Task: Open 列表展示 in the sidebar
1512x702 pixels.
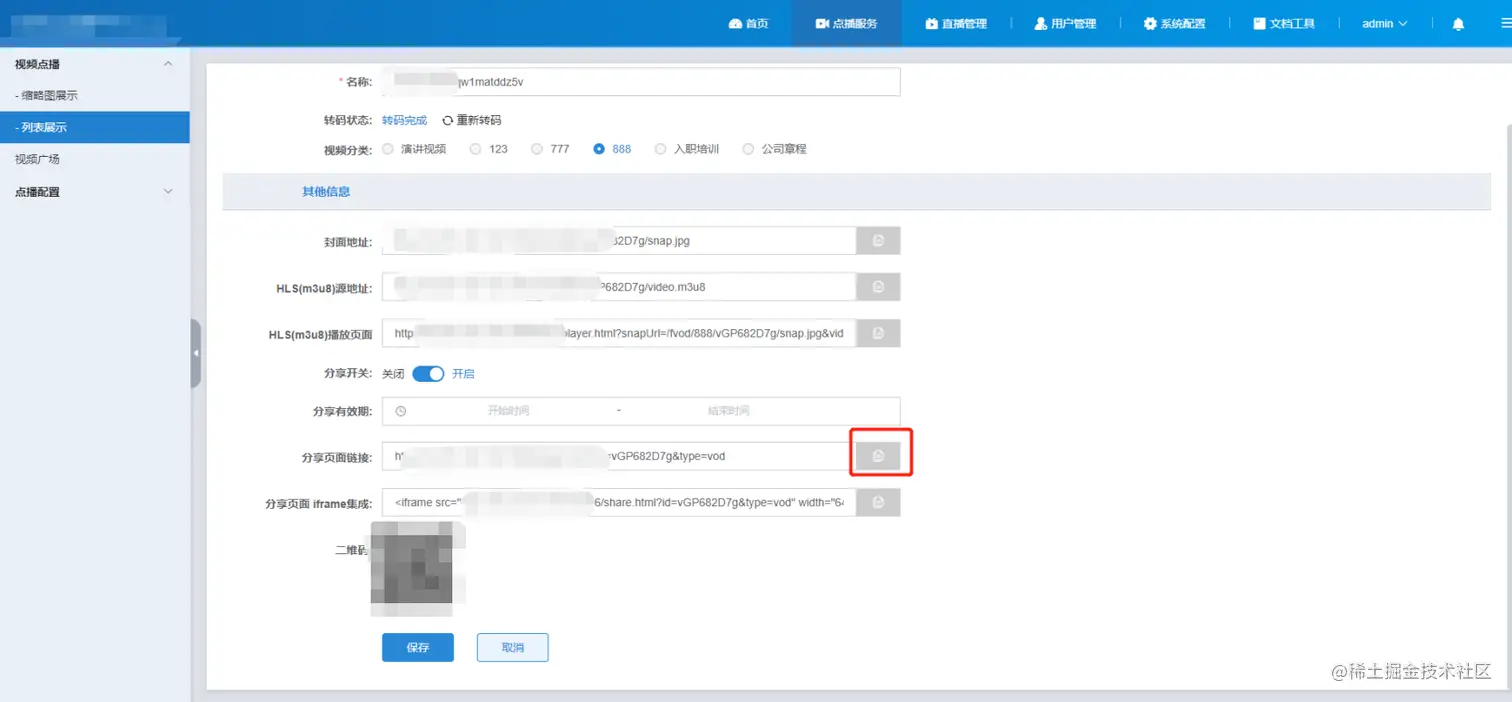Action: click(95, 127)
